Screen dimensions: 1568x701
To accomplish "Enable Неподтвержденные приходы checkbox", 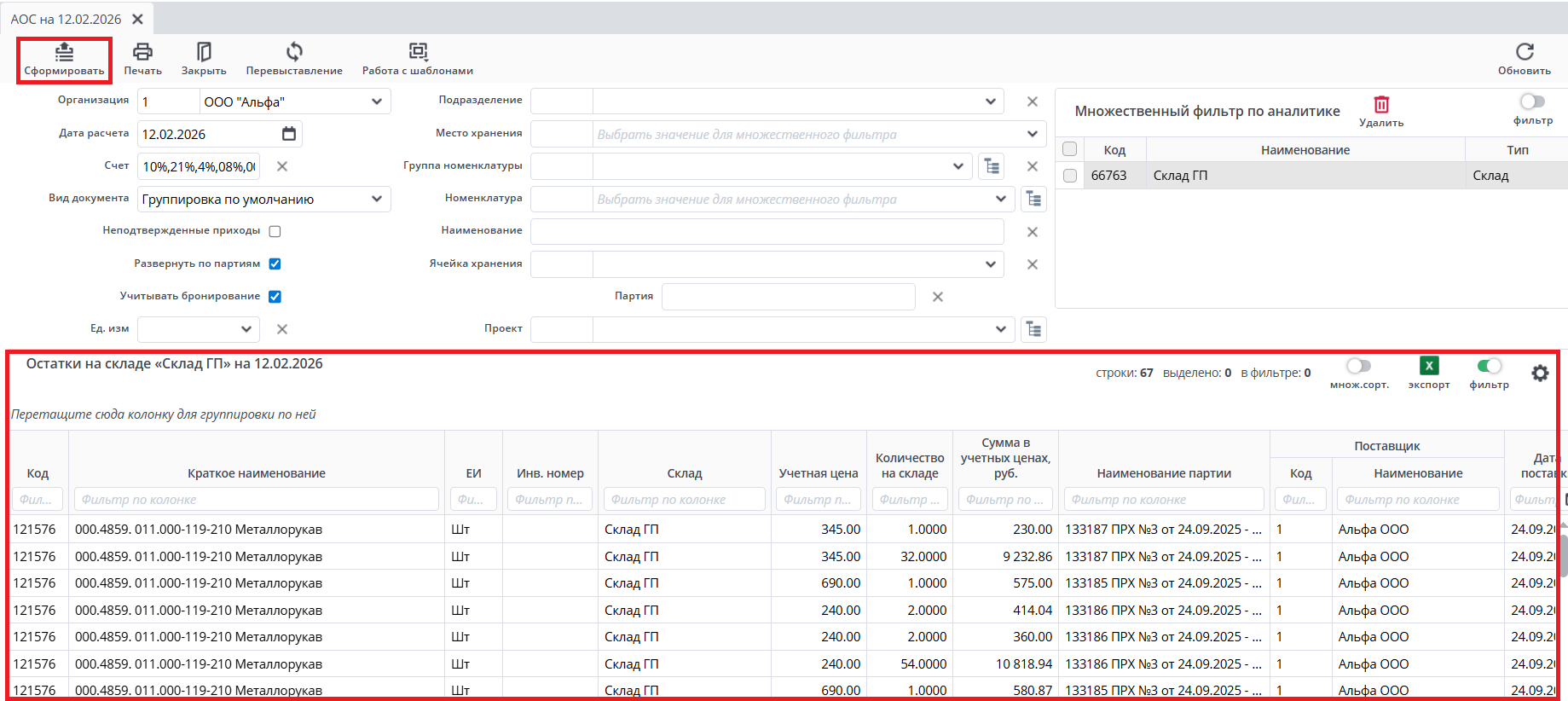I will [275, 231].
